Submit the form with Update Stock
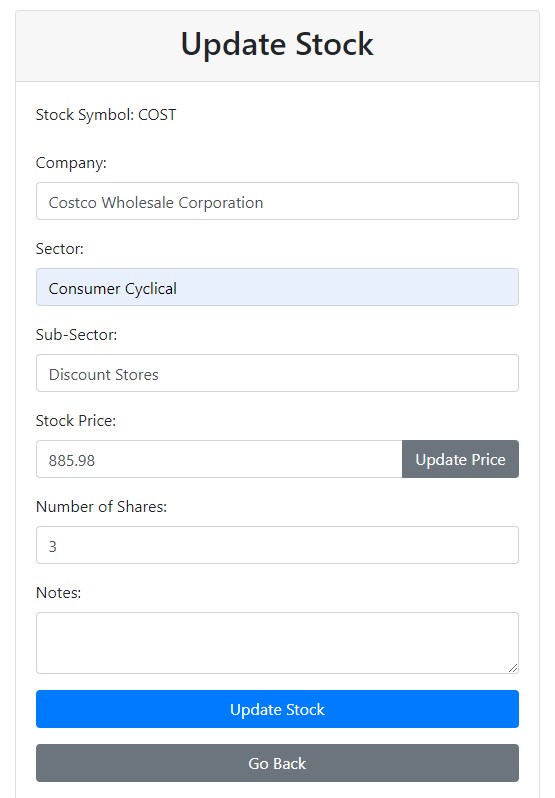Screen dimensions: 555x798 (277, 709)
